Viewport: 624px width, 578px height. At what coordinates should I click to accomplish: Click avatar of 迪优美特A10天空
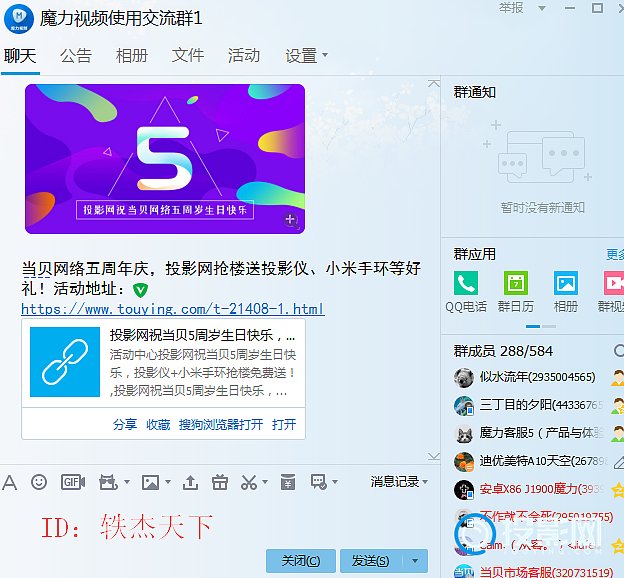point(464,461)
